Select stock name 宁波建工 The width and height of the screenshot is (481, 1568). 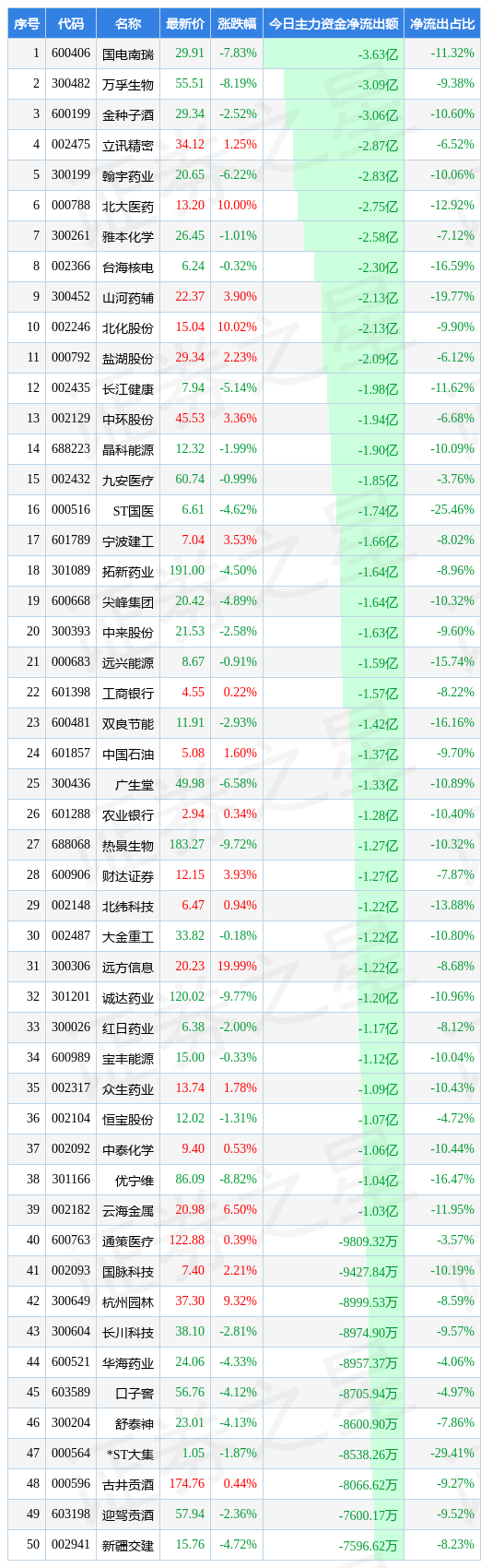click(x=128, y=540)
